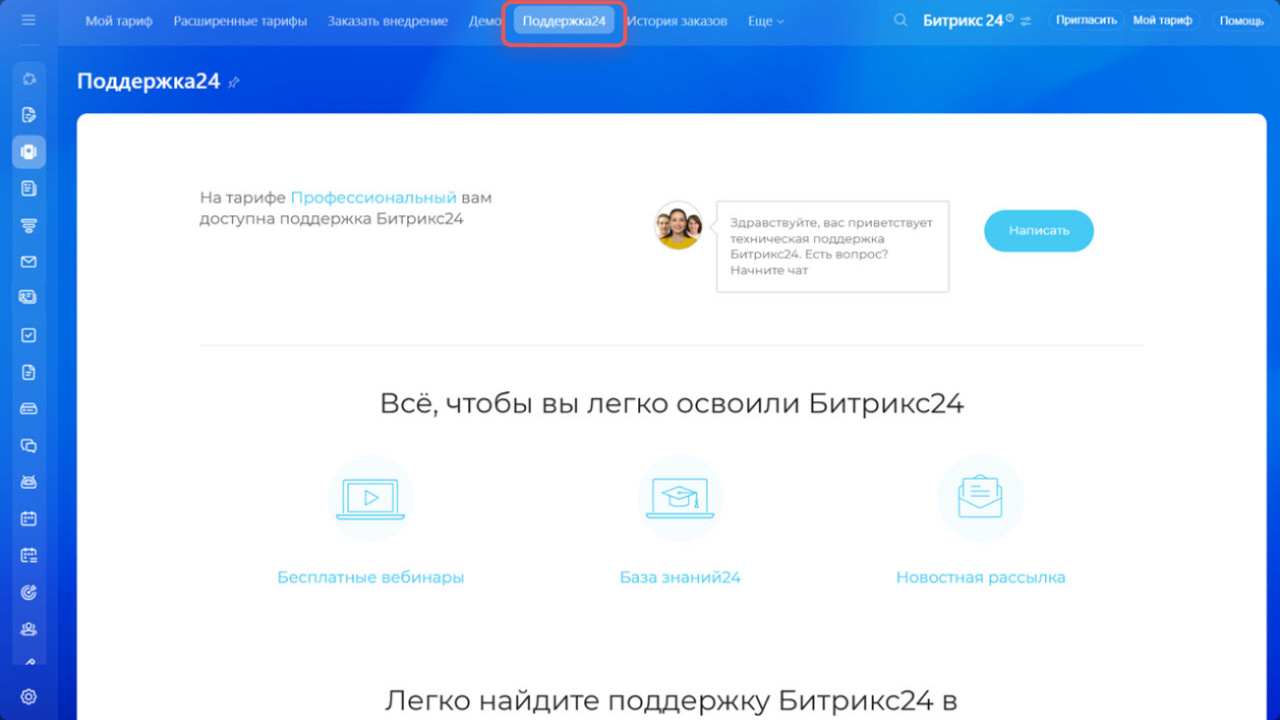Click the Мой тариф button near Помощь

coord(1162,20)
